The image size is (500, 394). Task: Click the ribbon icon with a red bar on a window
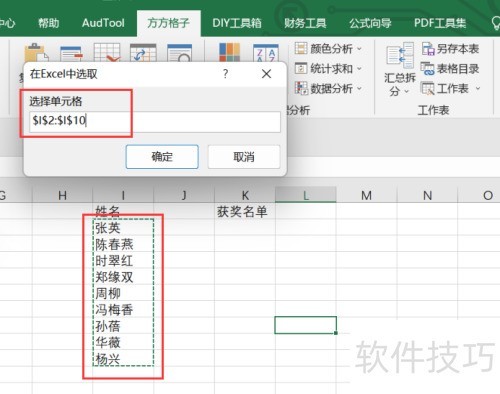(71, 53)
